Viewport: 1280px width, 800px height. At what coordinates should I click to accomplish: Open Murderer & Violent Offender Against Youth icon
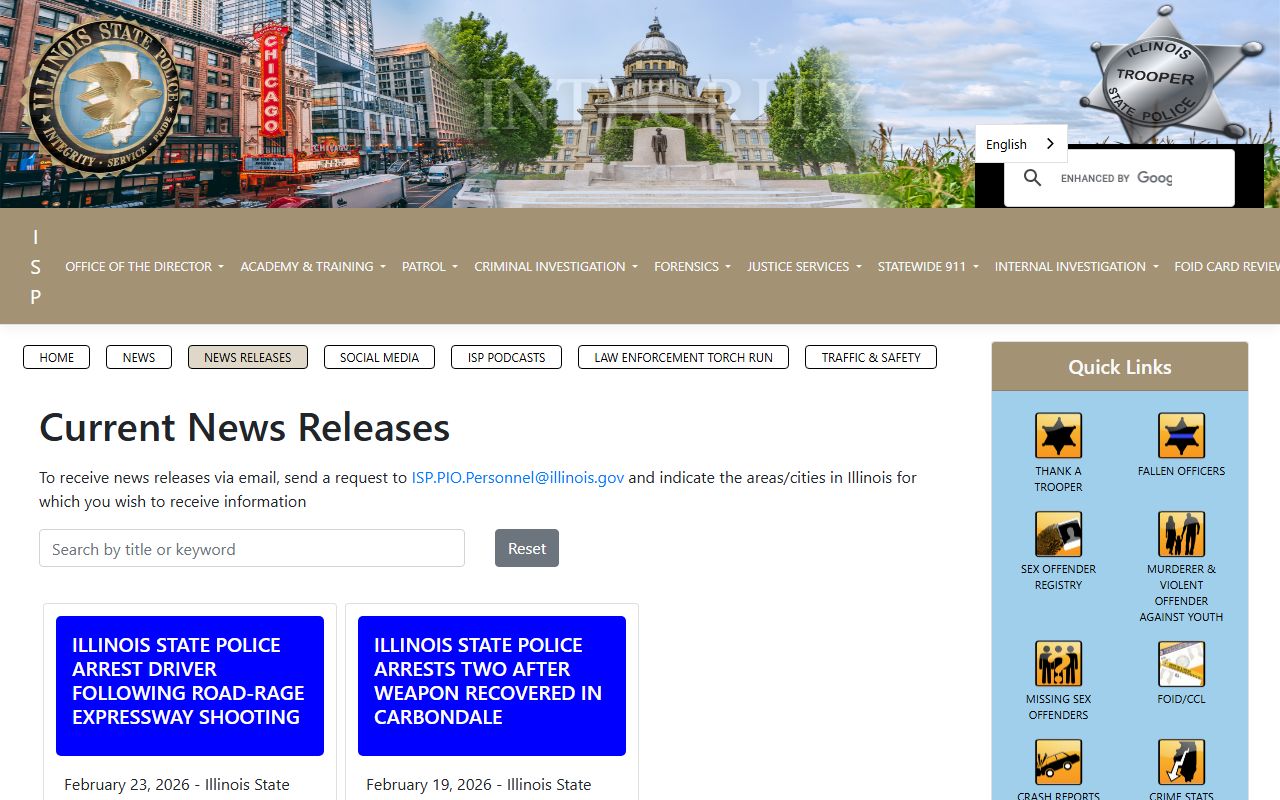click(1181, 534)
